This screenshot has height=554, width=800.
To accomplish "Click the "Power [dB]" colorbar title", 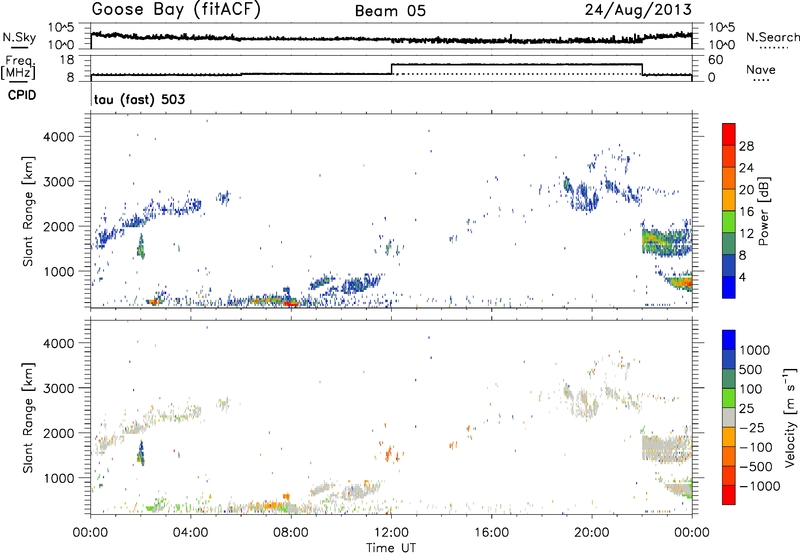I will click(764, 211).
